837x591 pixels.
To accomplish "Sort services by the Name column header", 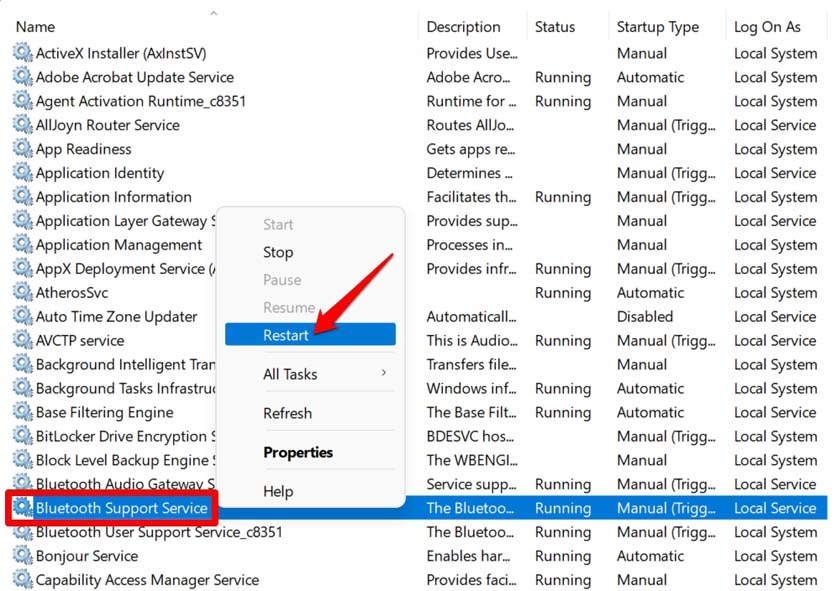I will [35, 27].
